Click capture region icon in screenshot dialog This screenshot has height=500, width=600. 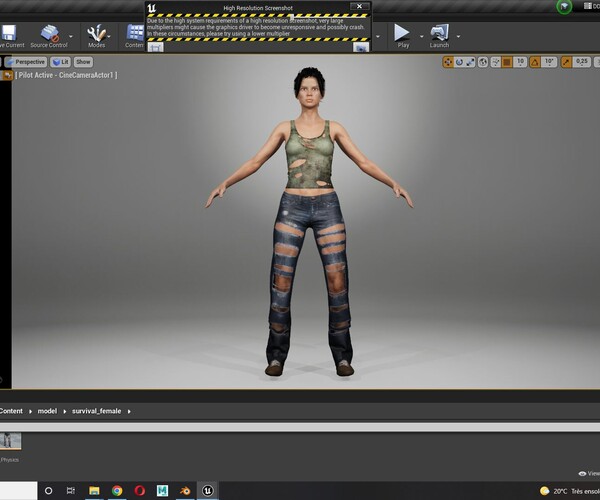pos(155,47)
